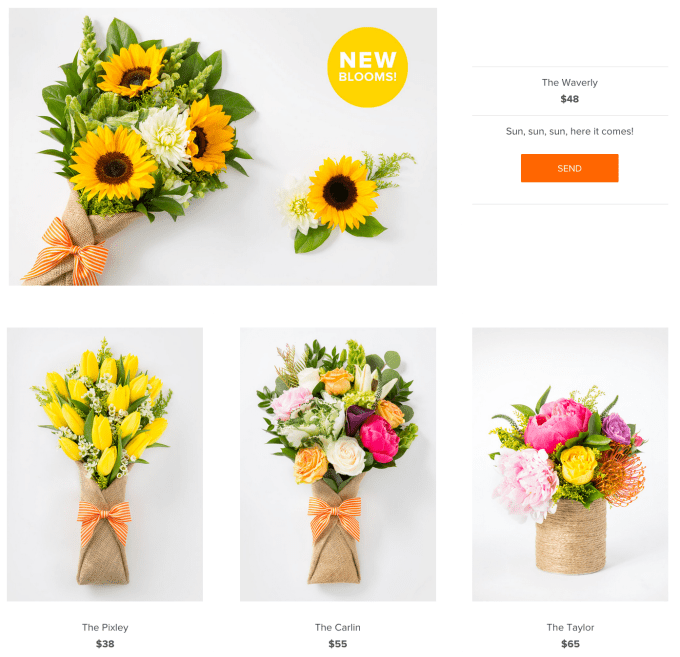View the Carlin mixed rose bouquet image
This screenshot has height=657, width=680.
pos(338,464)
